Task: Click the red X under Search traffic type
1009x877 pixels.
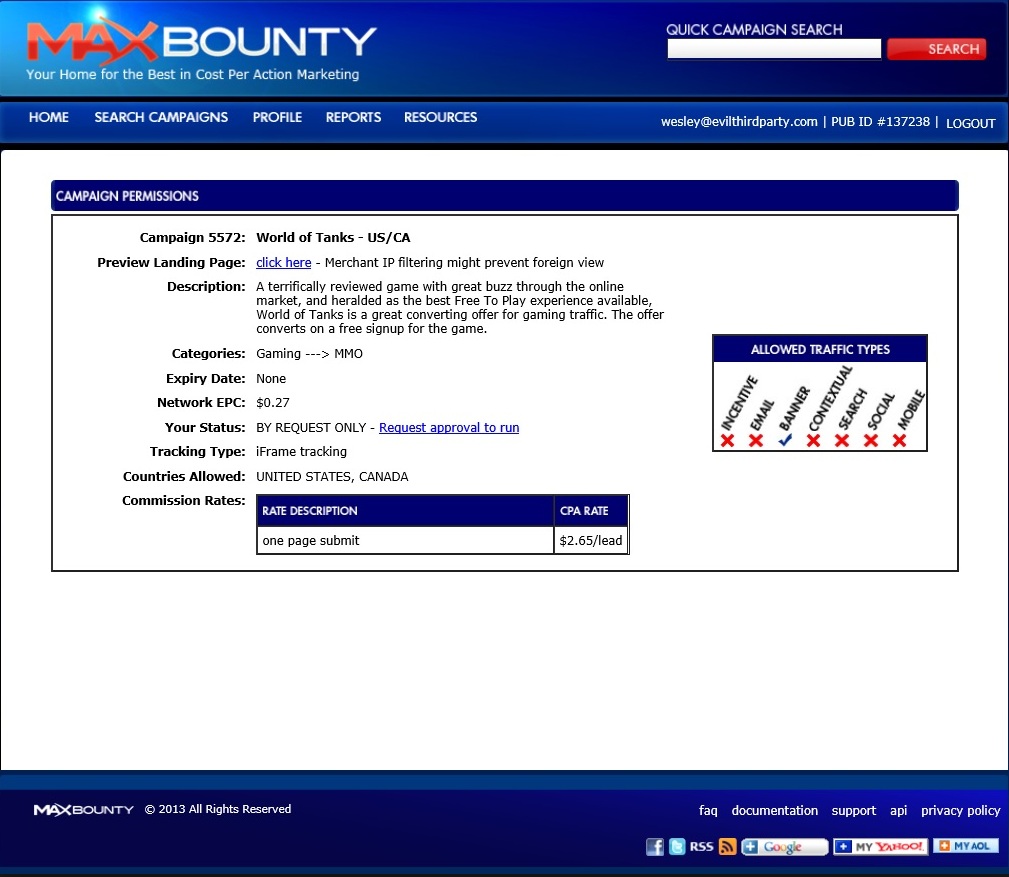Action: click(842, 440)
